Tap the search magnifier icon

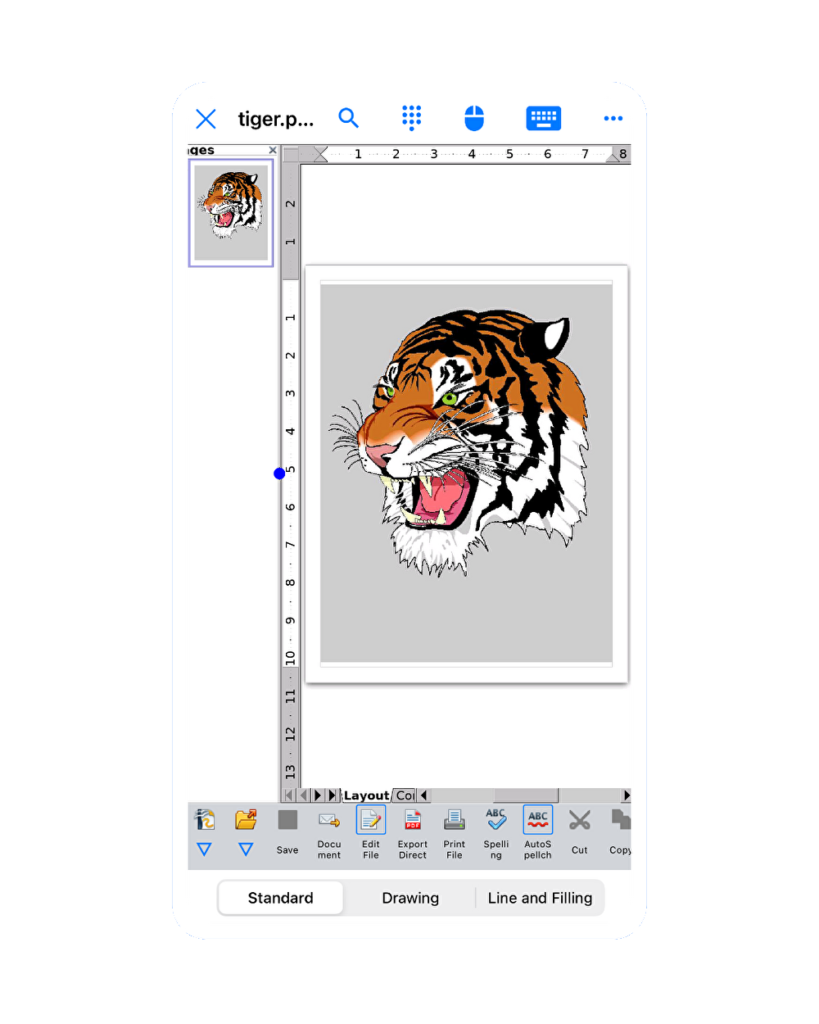point(348,118)
